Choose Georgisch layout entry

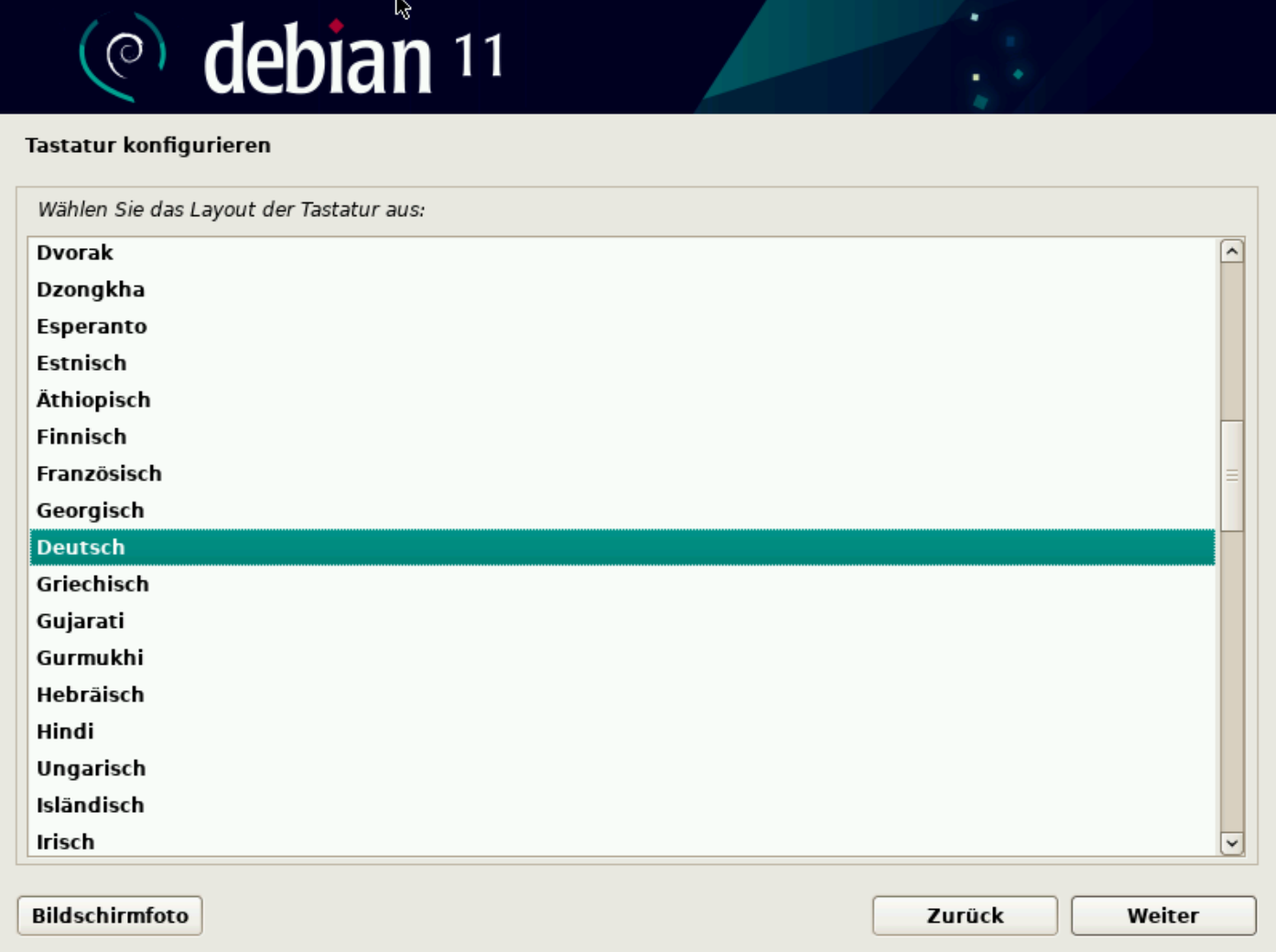[x=622, y=511]
